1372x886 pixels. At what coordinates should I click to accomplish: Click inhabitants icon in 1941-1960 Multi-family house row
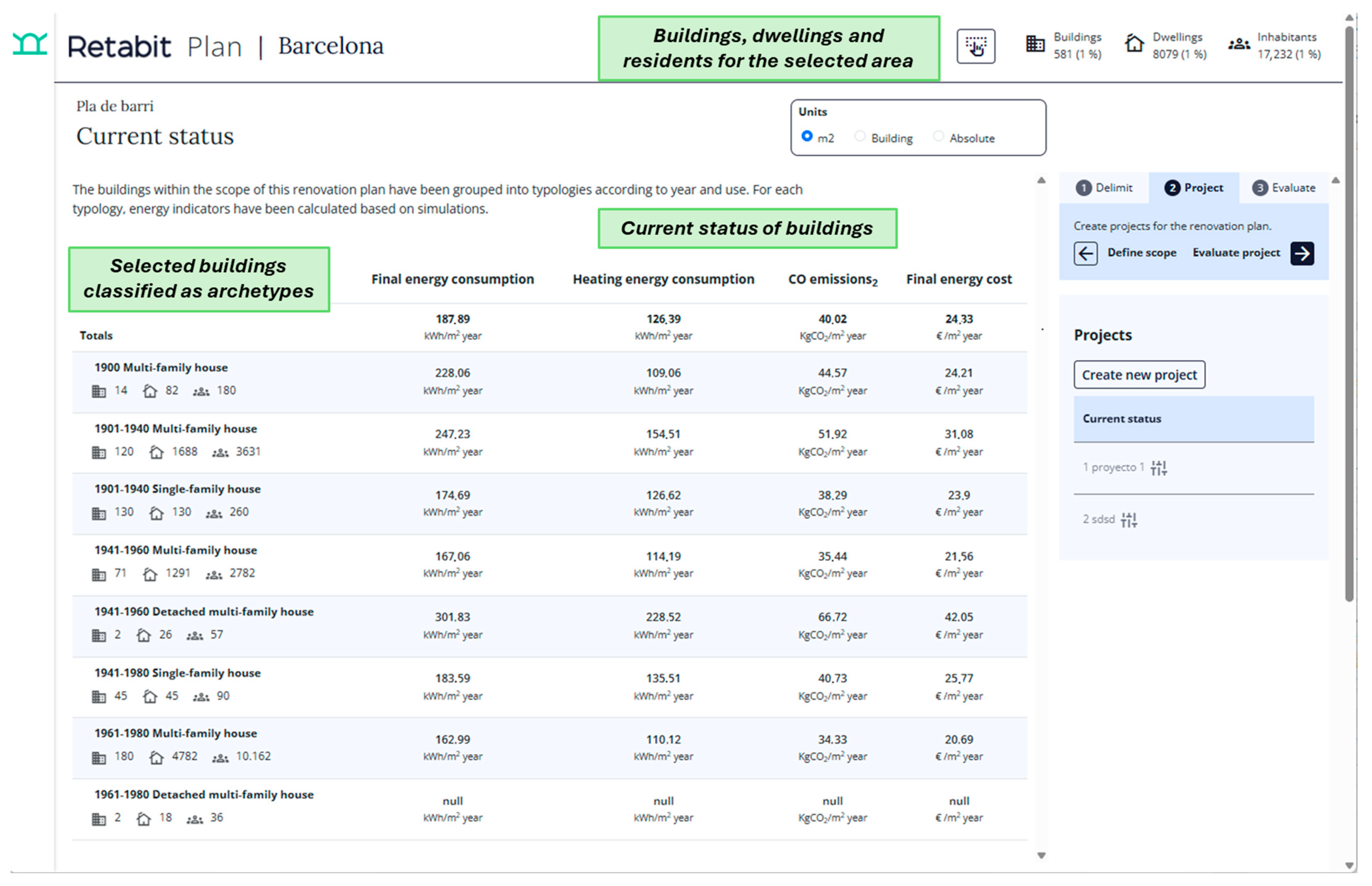[x=213, y=575]
